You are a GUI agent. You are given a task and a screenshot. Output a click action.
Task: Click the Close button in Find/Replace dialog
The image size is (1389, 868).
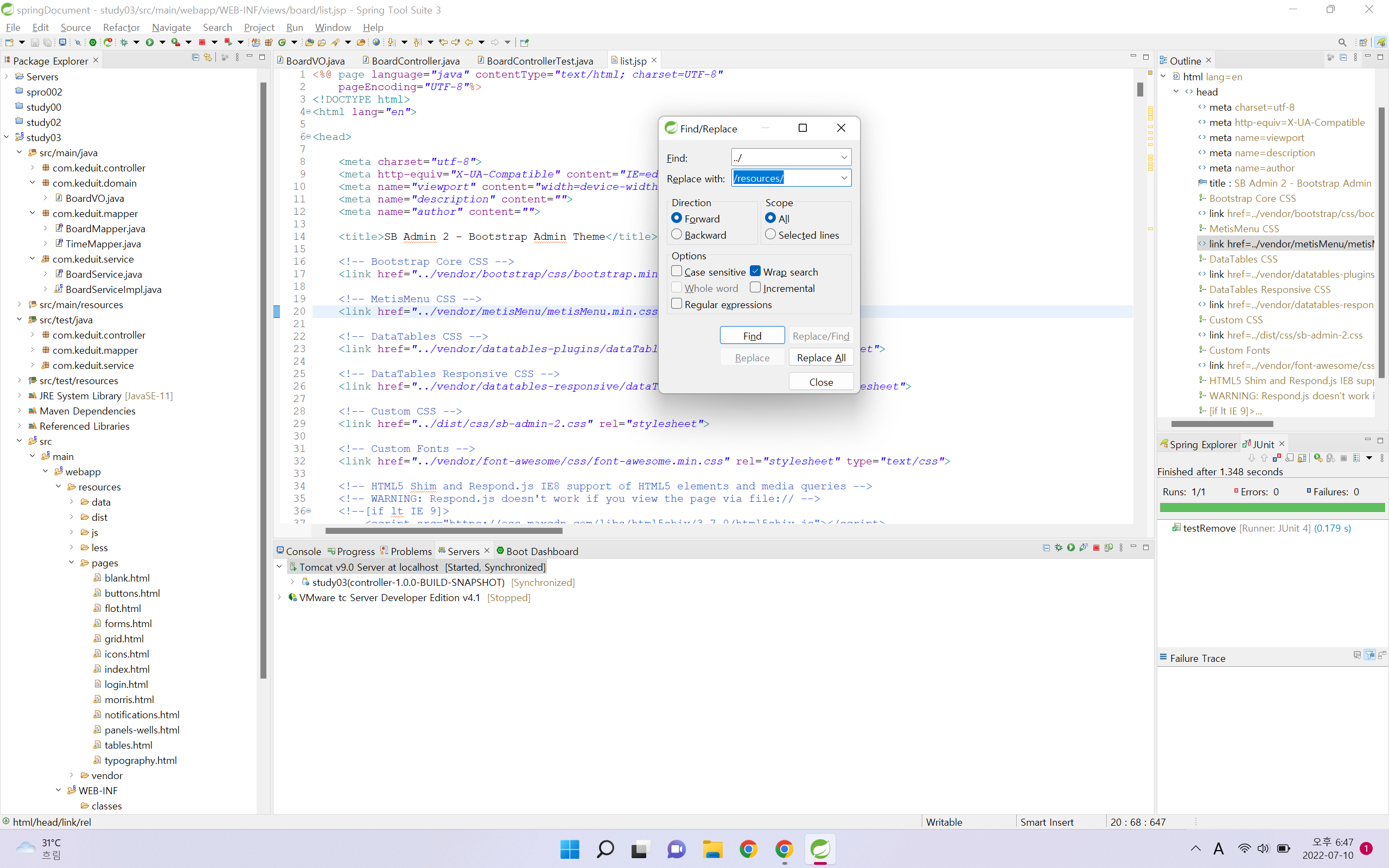tap(821, 382)
